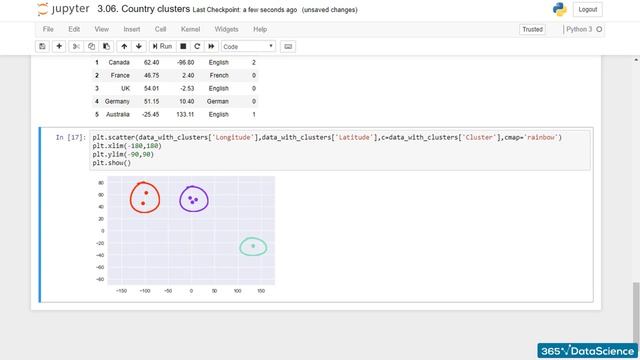Cut selected cells with scissors icon

pos(76,47)
